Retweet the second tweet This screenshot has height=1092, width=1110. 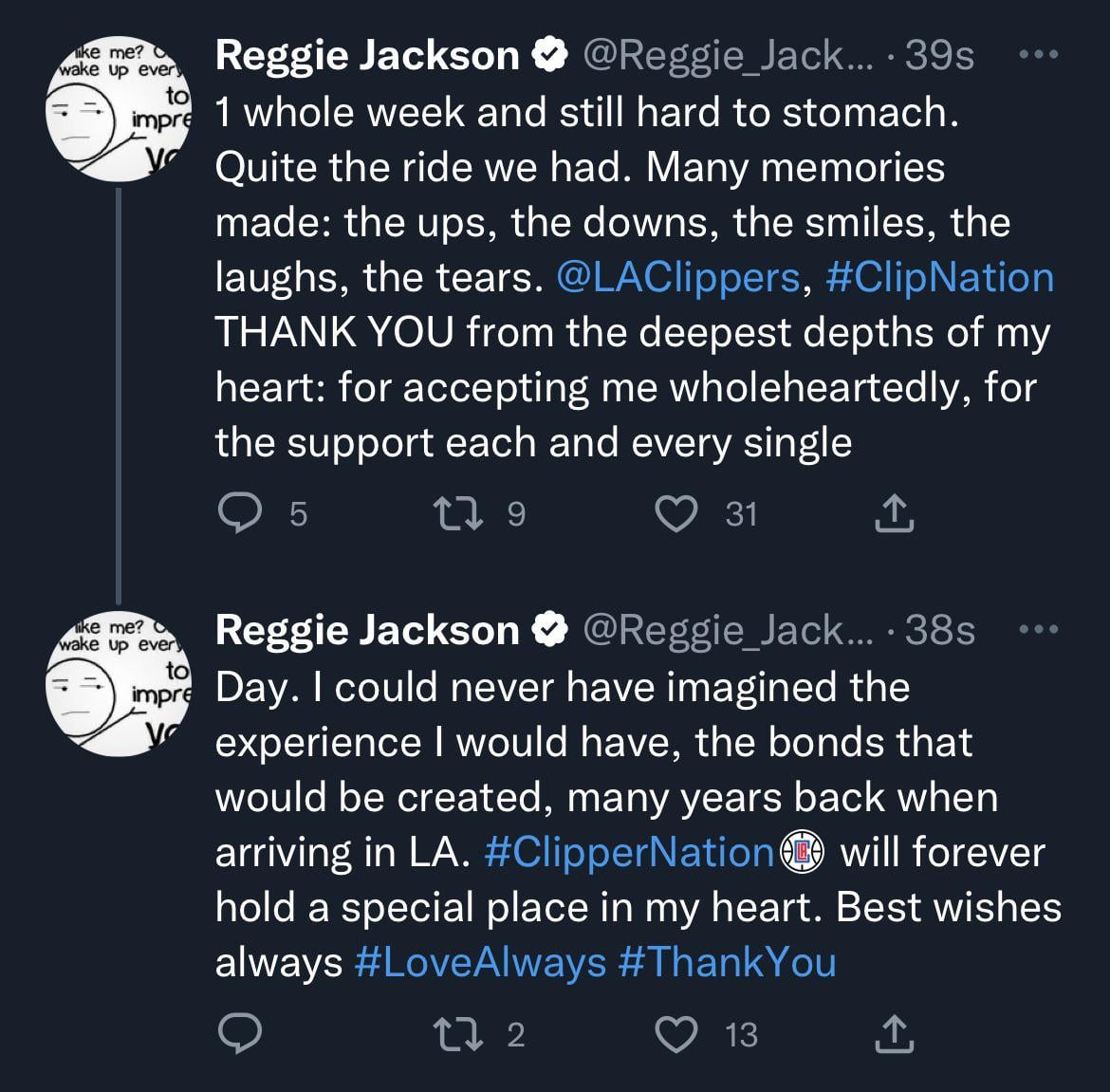pos(455,1034)
